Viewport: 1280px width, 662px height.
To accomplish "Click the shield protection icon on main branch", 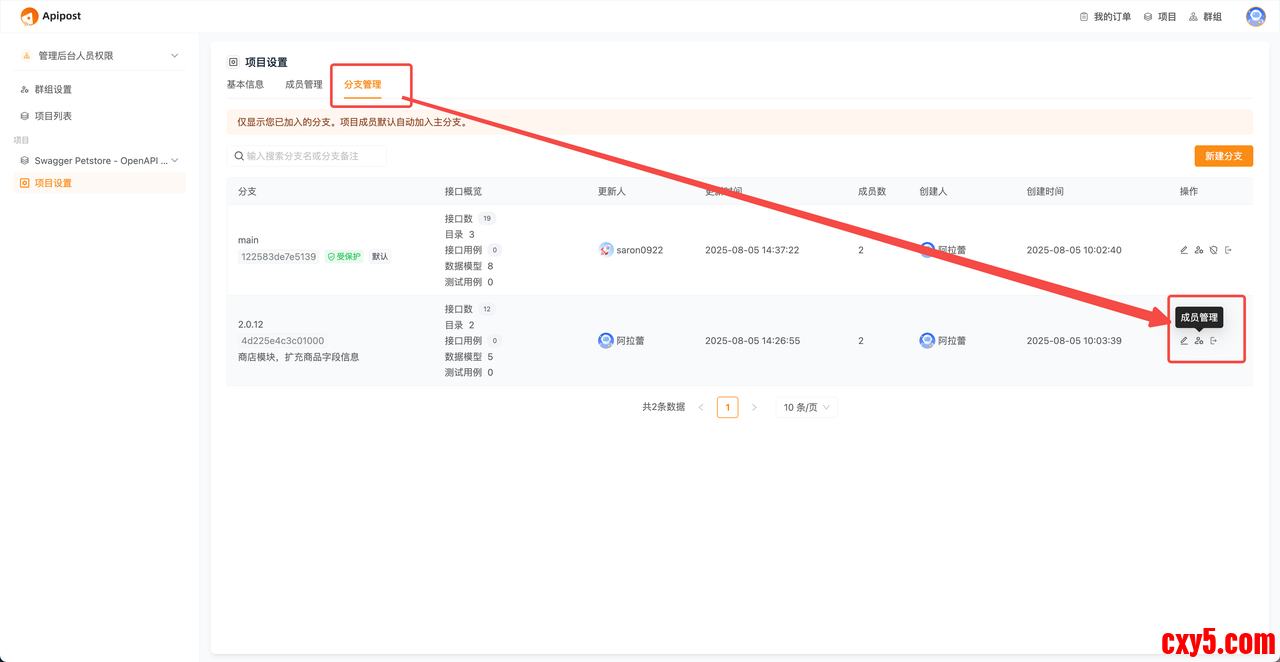I will 1213,250.
